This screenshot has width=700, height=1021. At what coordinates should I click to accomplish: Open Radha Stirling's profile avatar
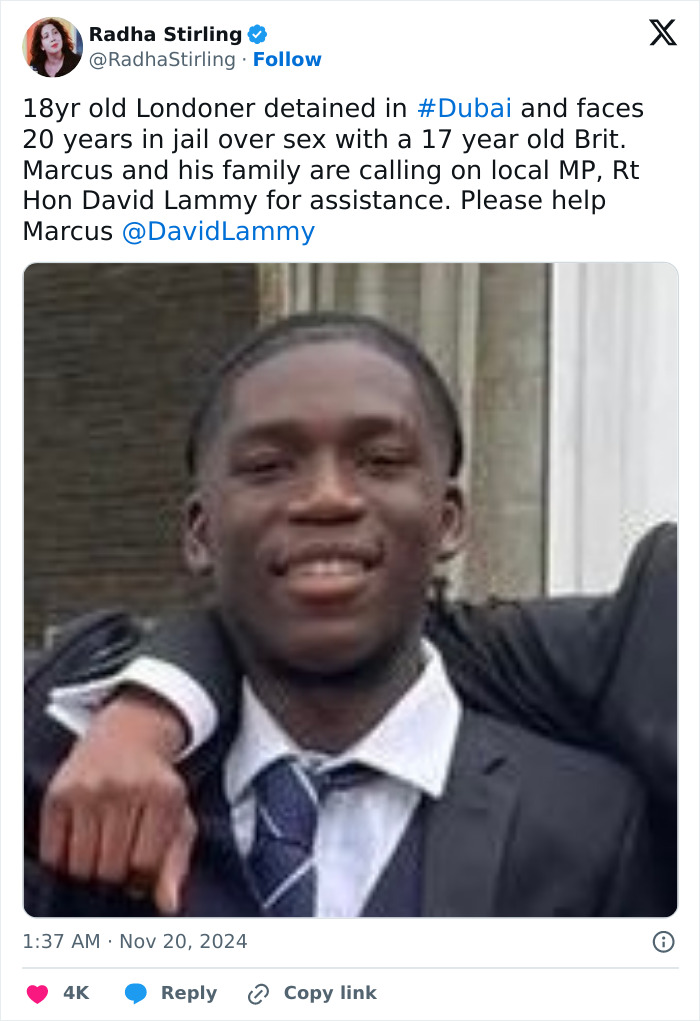point(53,47)
